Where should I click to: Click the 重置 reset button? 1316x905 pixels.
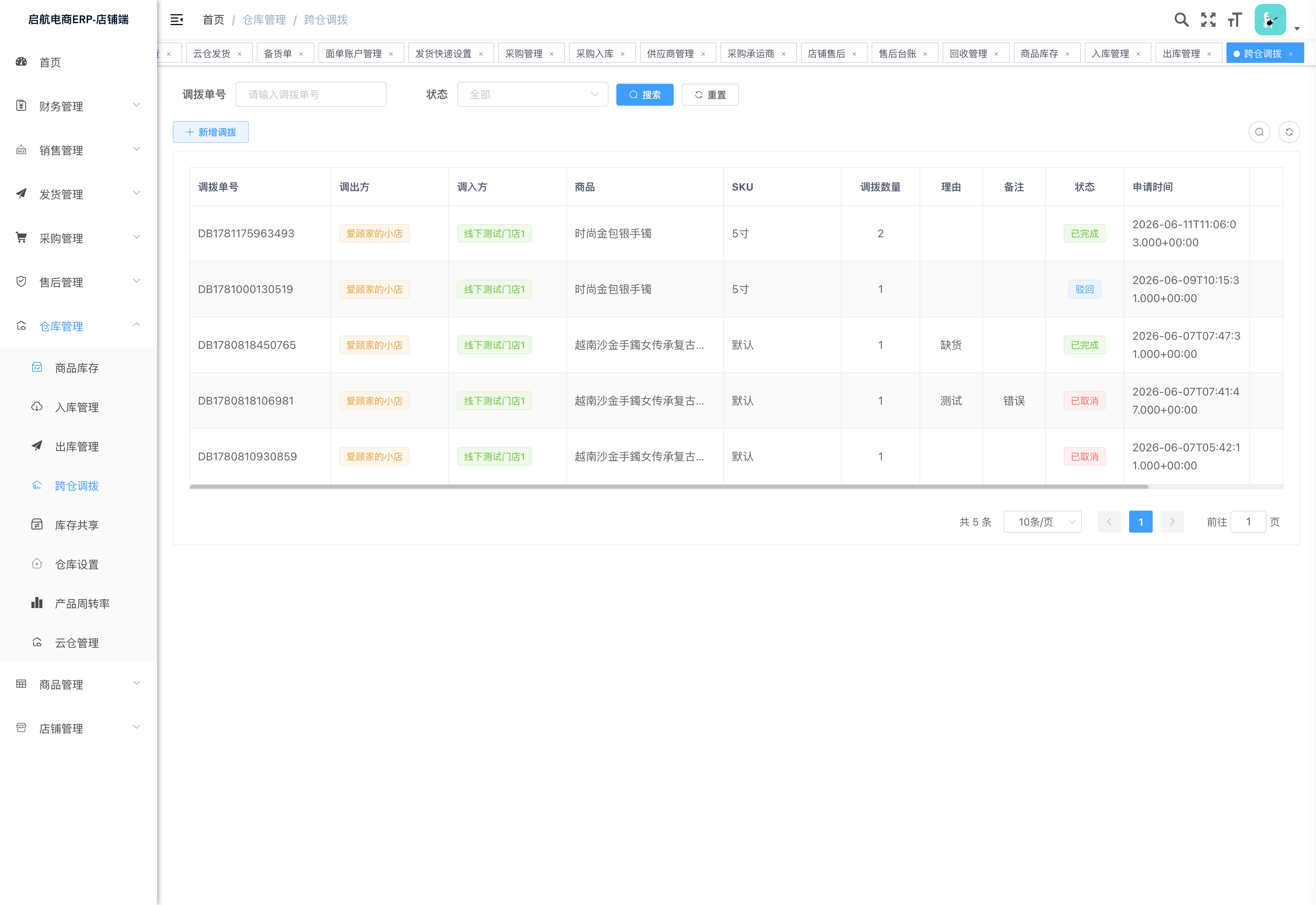[x=710, y=95]
